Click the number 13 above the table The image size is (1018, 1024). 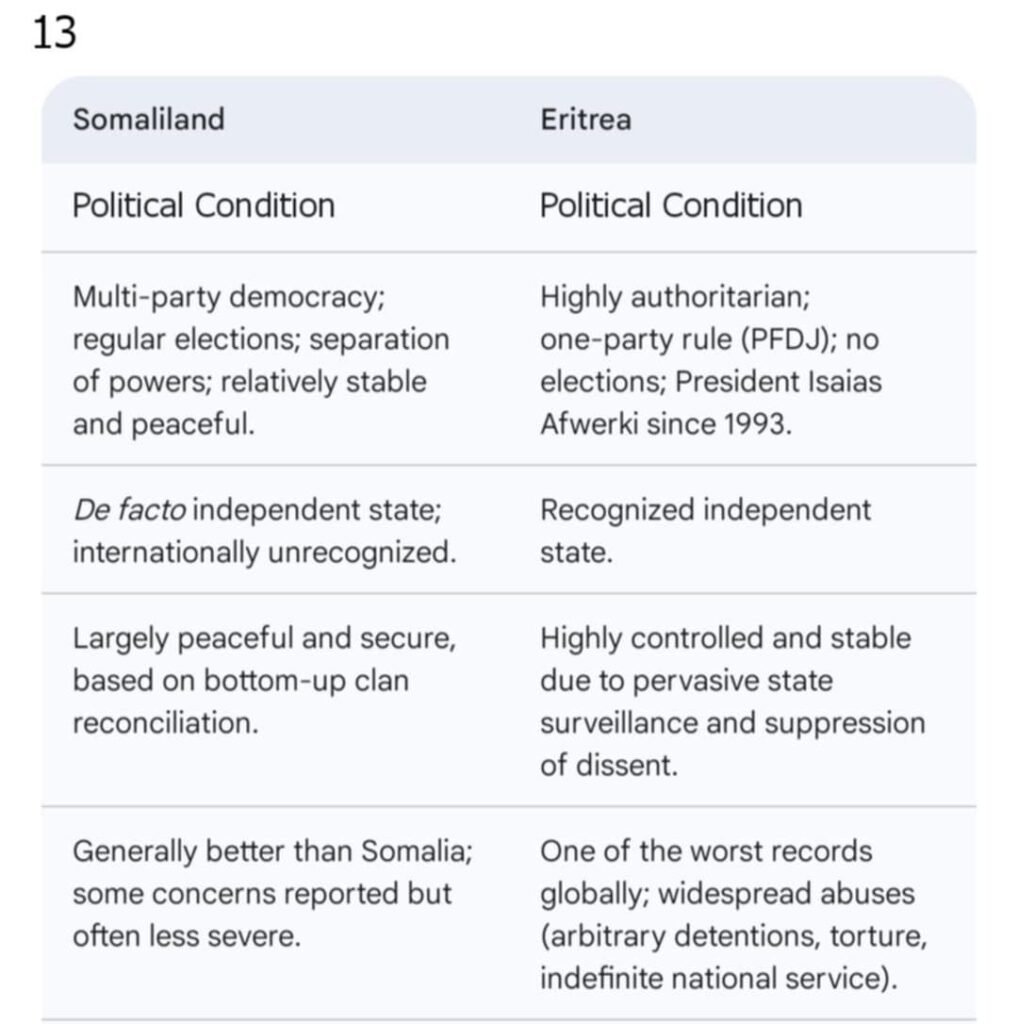pyautogui.click(x=54, y=34)
